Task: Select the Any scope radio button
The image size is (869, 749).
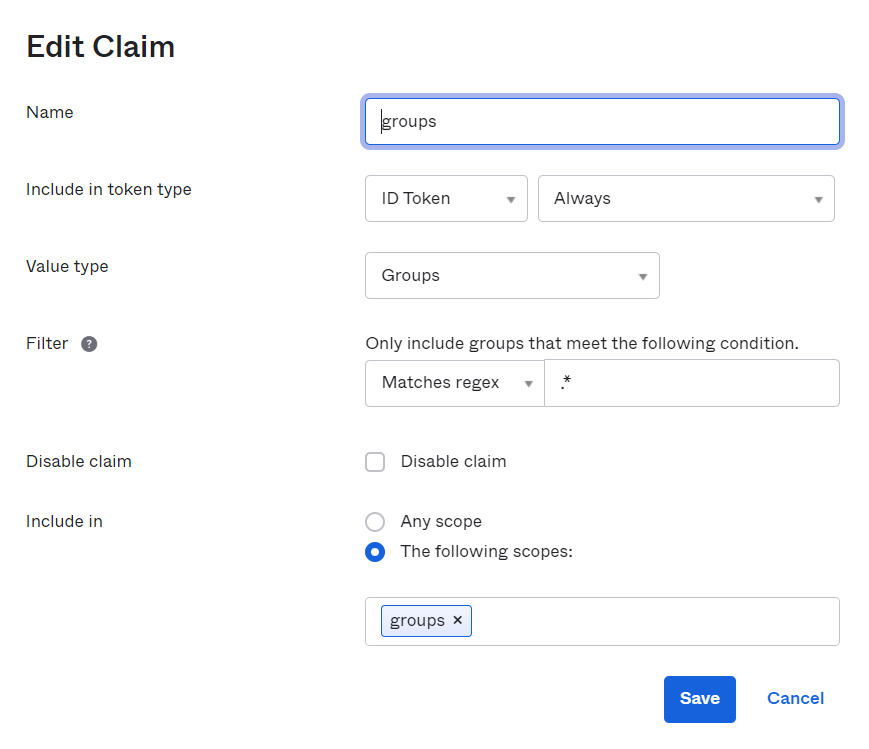Action: (375, 521)
